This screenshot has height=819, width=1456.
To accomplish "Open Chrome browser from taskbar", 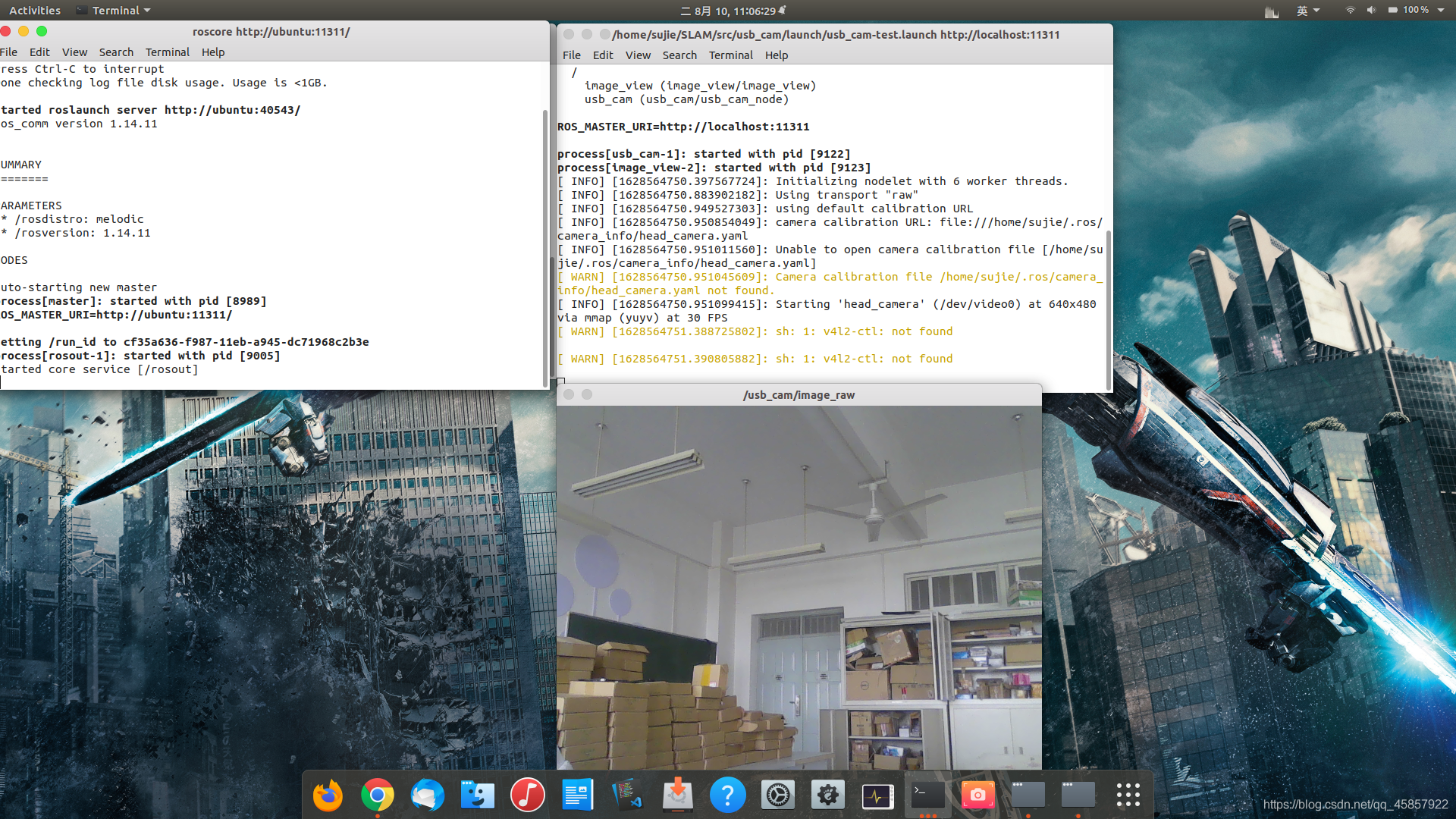I will pyautogui.click(x=377, y=795).
